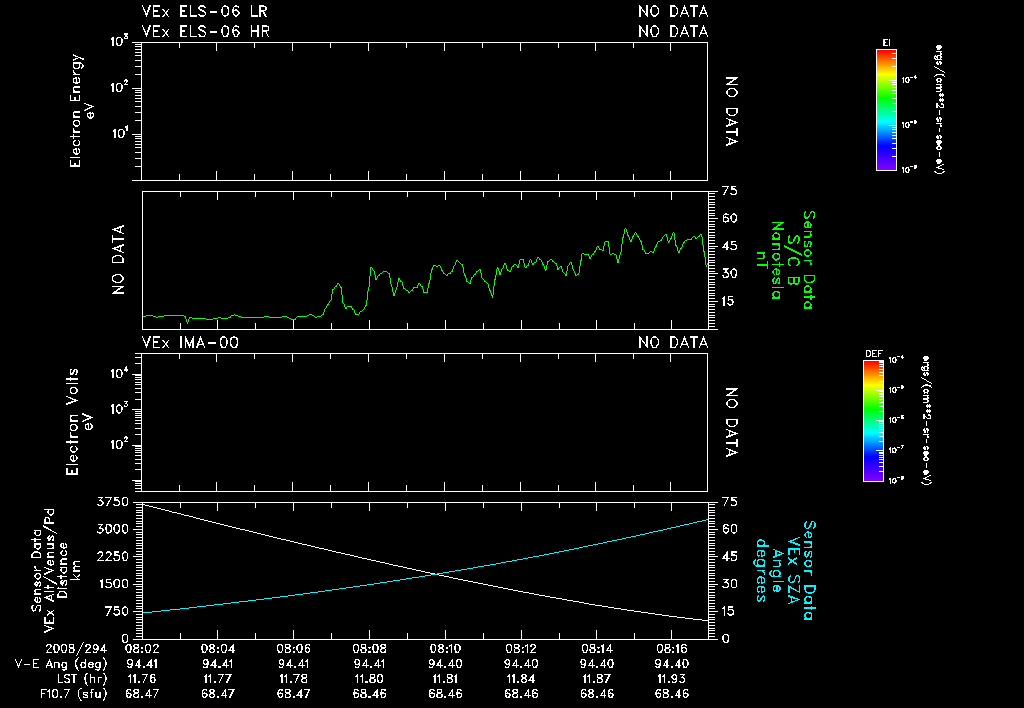
Task: Click the Electron Energy eV axis label
Action: click(x=82, y=111)
